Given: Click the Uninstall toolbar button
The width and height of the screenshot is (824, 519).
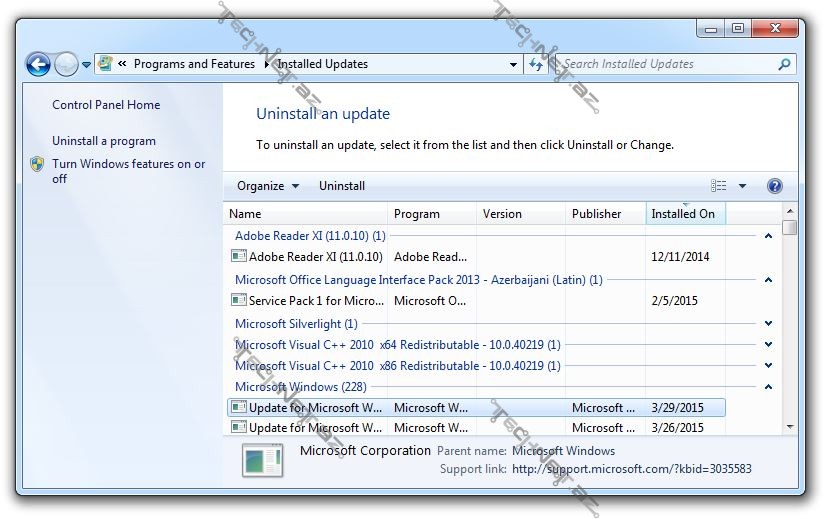Looking at the screenshot, I should point(342,186).
